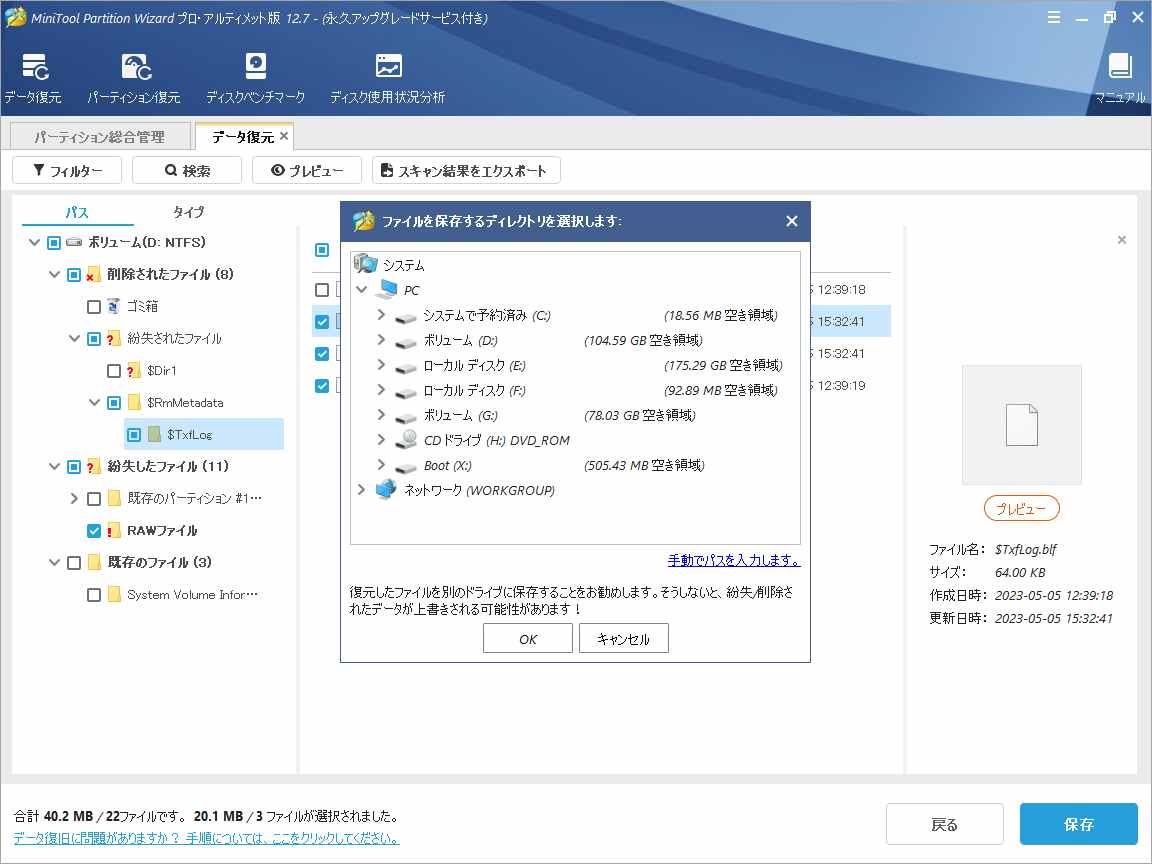Select the システム root icon in dialog
Screen dimensions: 1152x864
(365, 264)
